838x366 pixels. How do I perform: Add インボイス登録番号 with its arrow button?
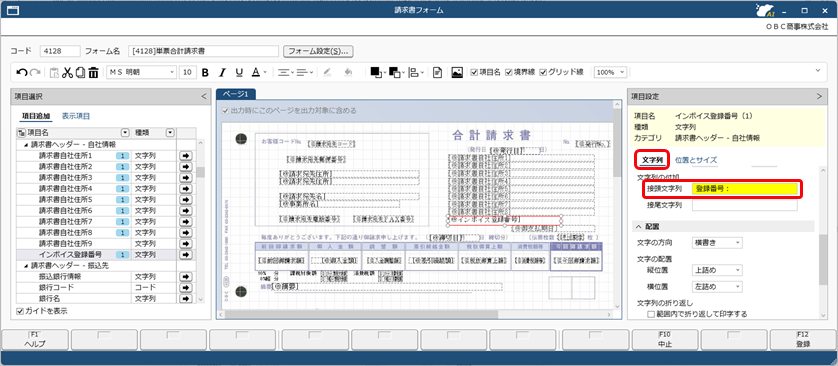click(x=186, y=255)
